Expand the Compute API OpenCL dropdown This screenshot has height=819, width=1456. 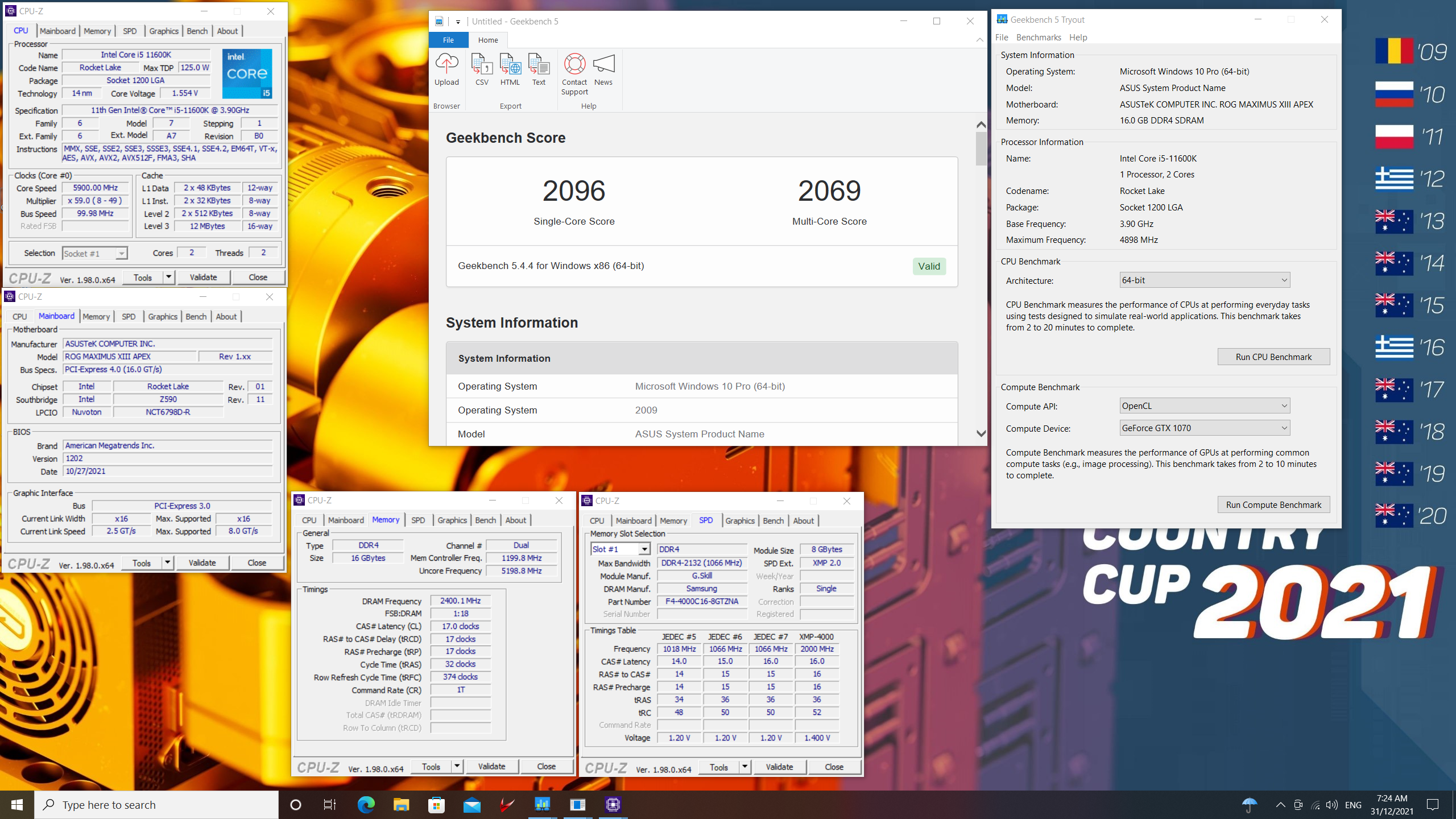tap(1205, 406)
